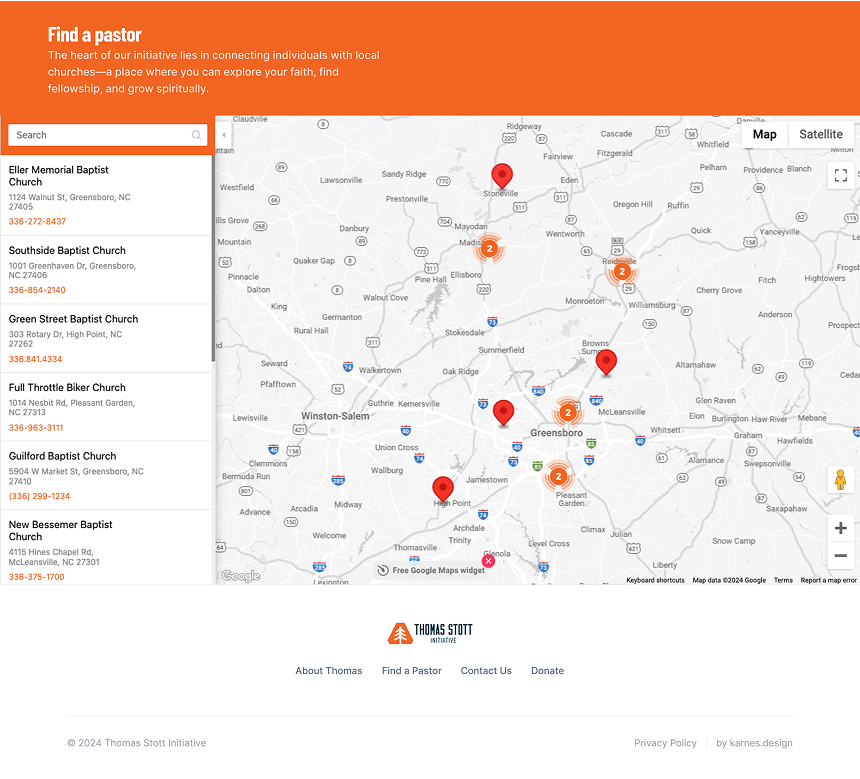Open Keyboard shortcuts on map
The image size is (860, 779).
click(x=655, y=580)
